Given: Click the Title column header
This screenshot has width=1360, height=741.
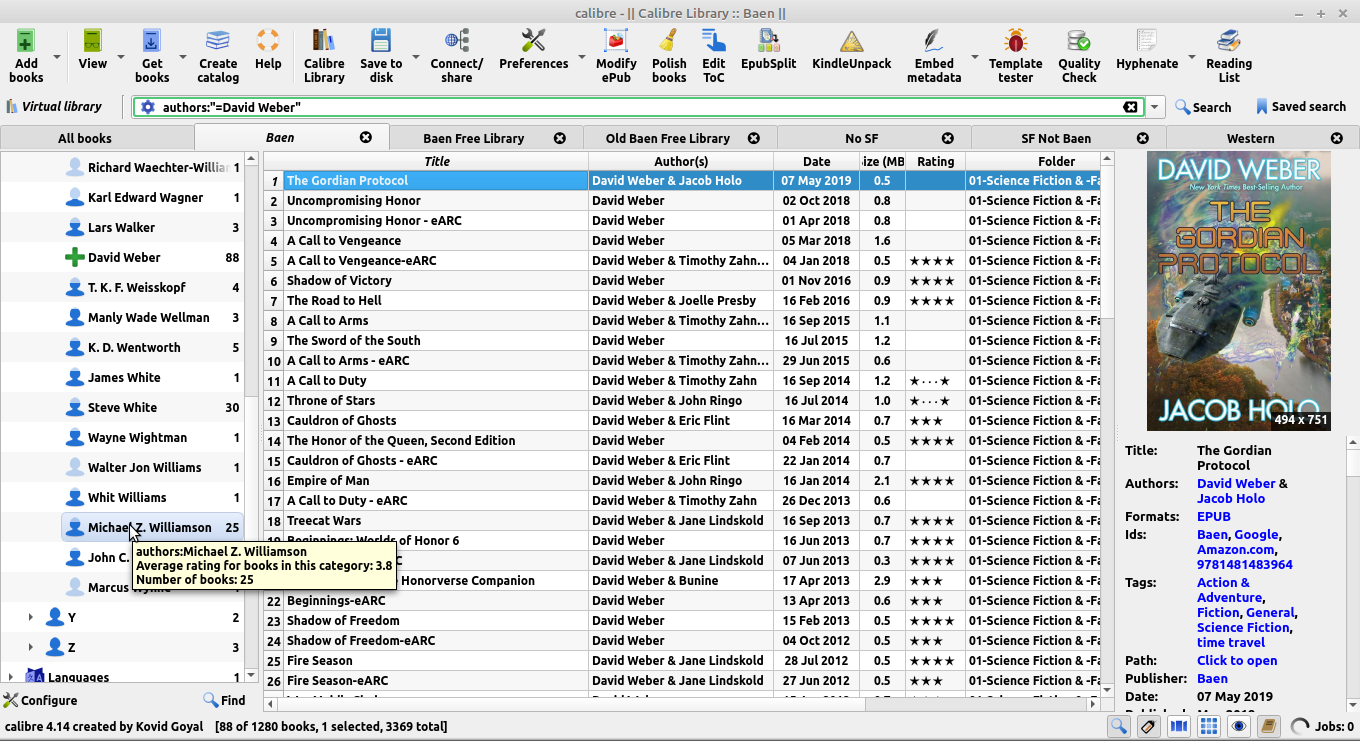Looking at the screenshot, I should point(437,161).
